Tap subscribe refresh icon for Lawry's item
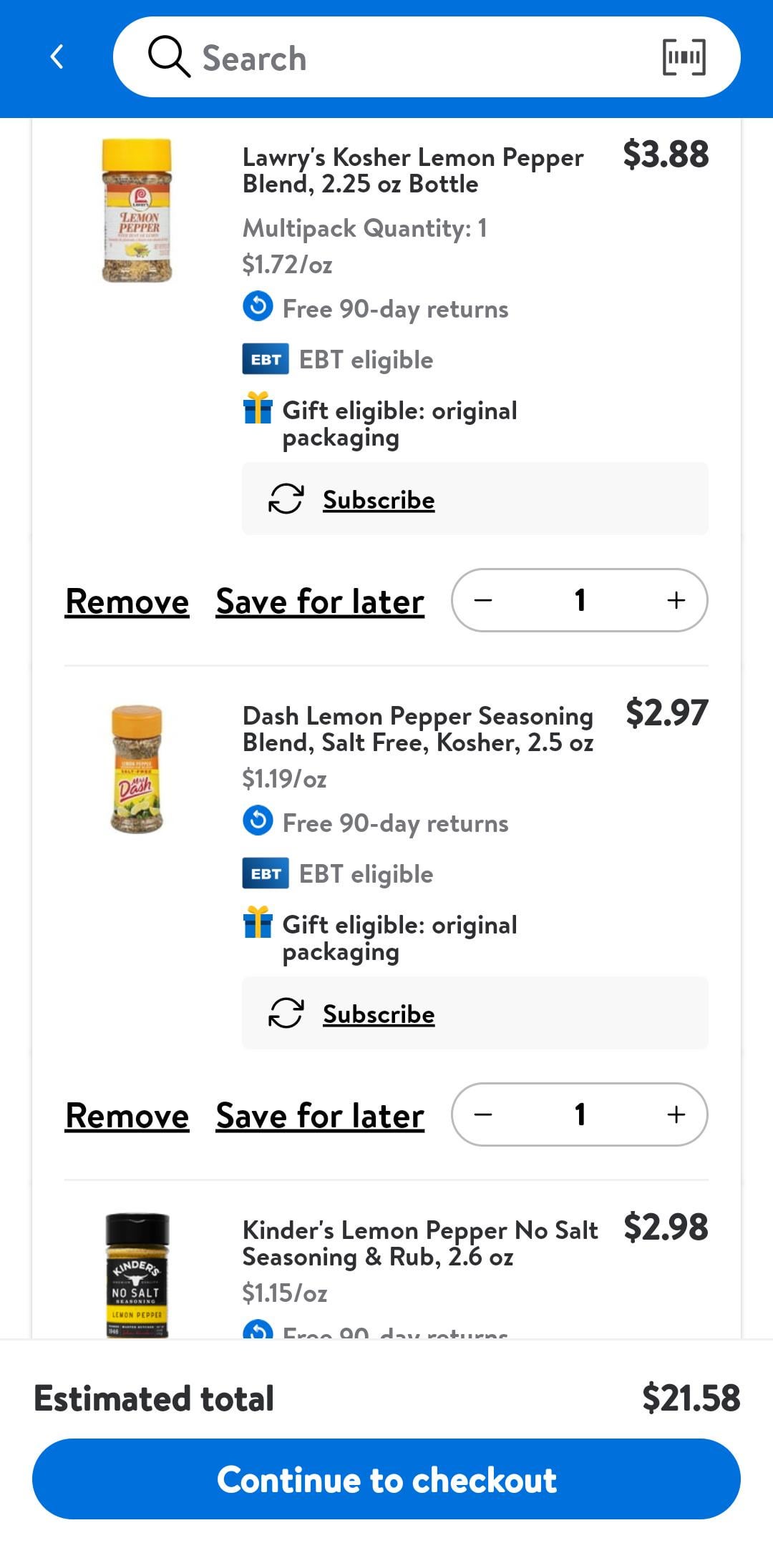 coord(286,499)
